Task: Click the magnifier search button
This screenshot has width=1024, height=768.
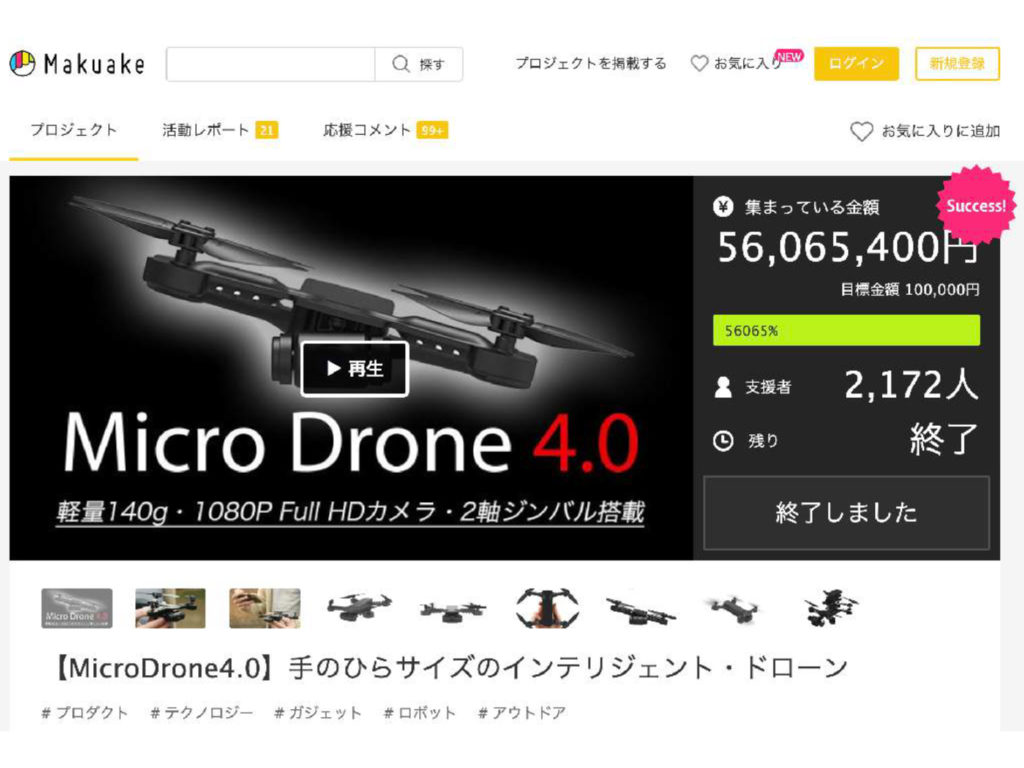Action: pos(418,64)
